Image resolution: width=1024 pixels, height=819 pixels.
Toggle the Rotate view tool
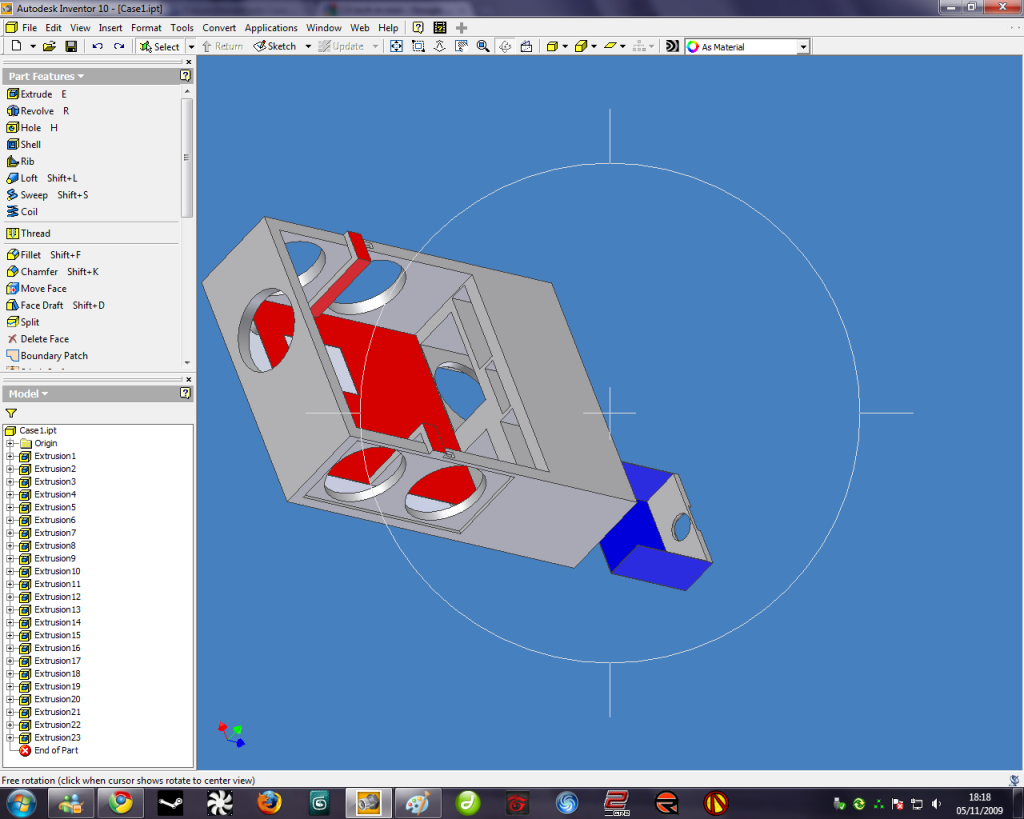point(505,46)
